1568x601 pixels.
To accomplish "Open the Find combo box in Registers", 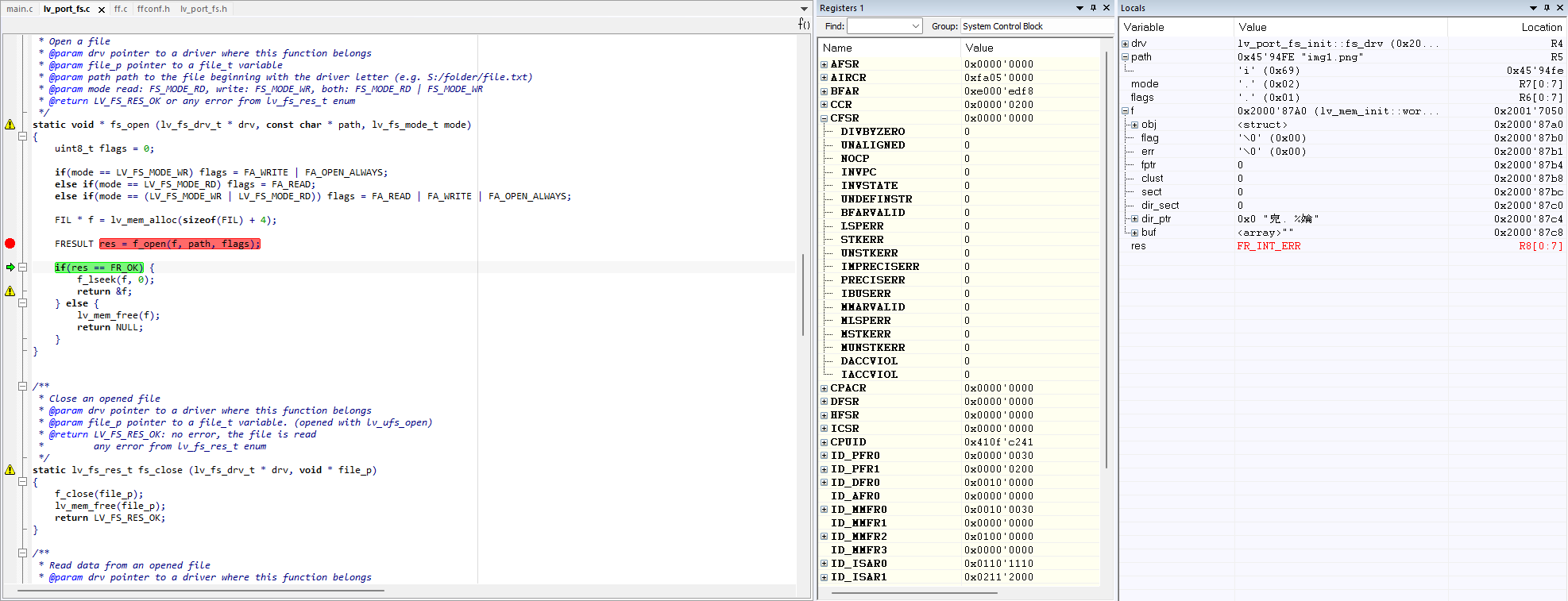I will click(x=884, y=26).
